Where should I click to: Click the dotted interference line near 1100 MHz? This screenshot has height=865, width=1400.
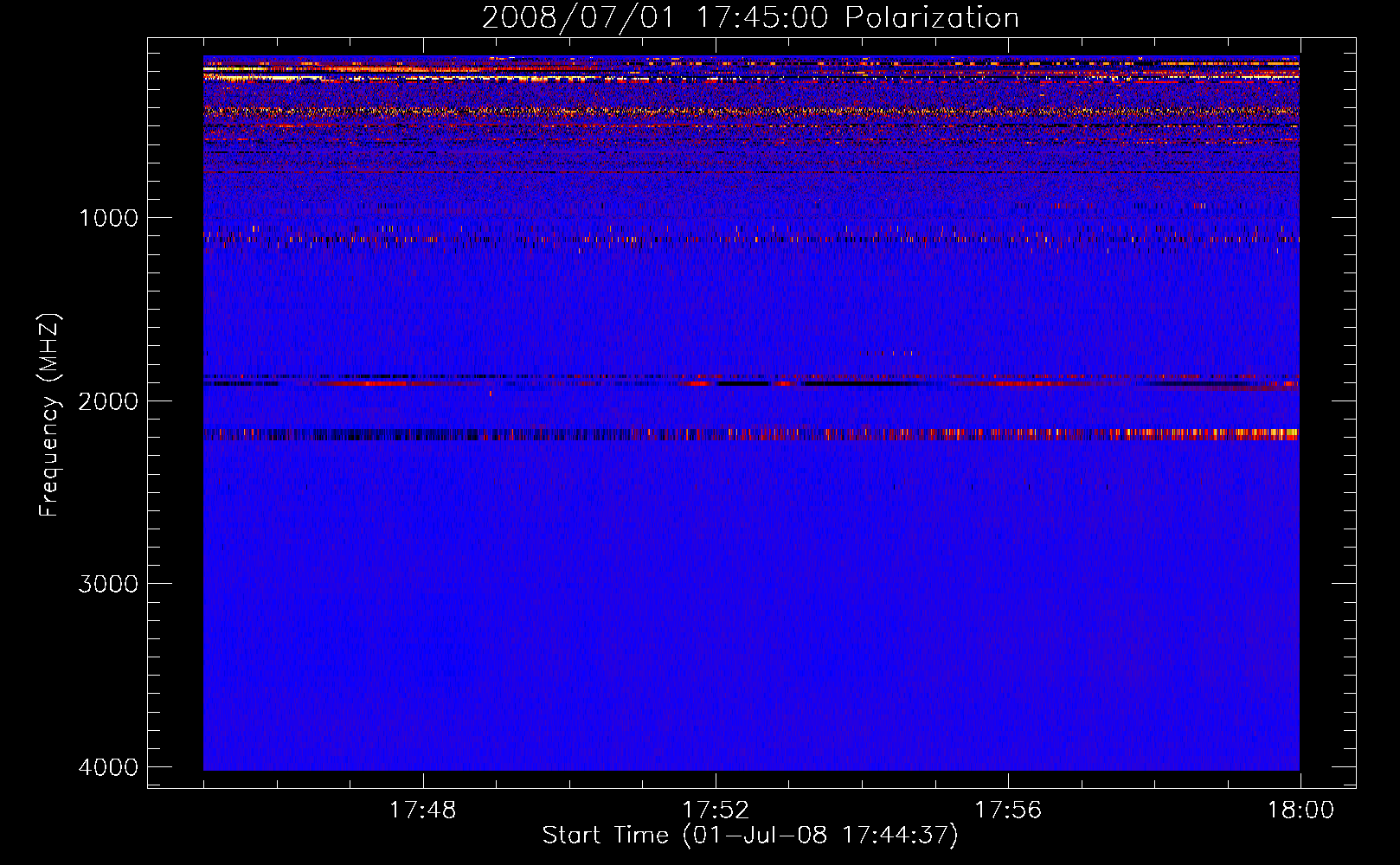(x=751, y=239)
